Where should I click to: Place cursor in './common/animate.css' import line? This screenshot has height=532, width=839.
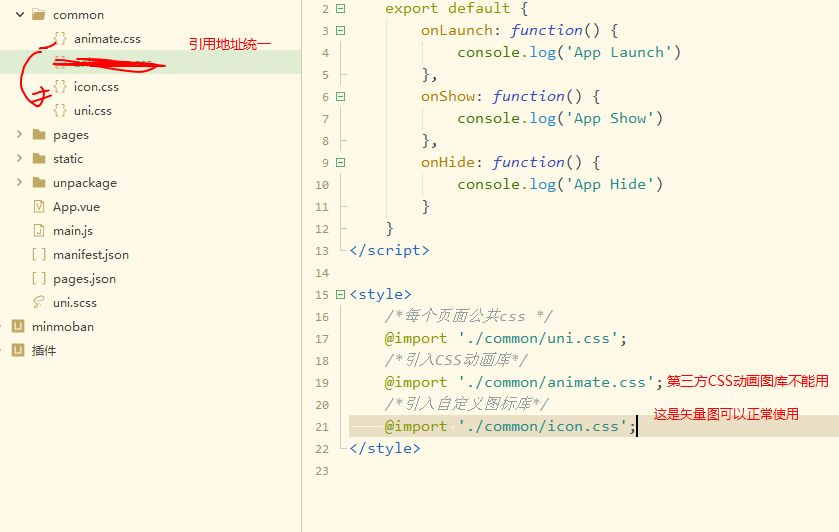coord(524,382)
